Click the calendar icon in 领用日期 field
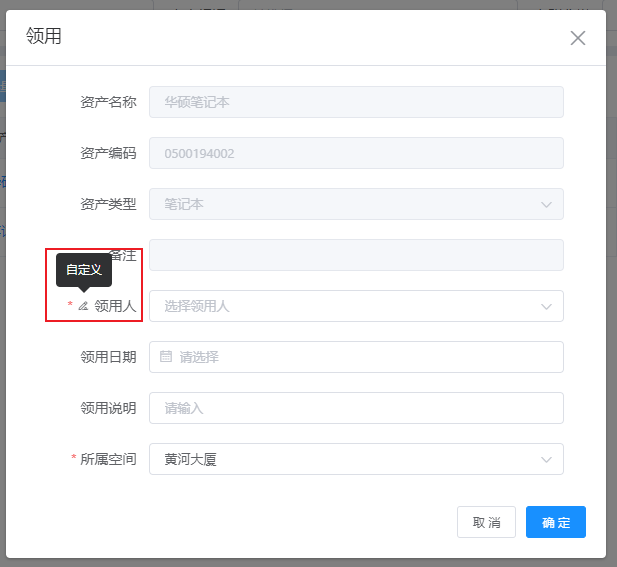Viewport: 617px width, 567px height. (166, 356)
